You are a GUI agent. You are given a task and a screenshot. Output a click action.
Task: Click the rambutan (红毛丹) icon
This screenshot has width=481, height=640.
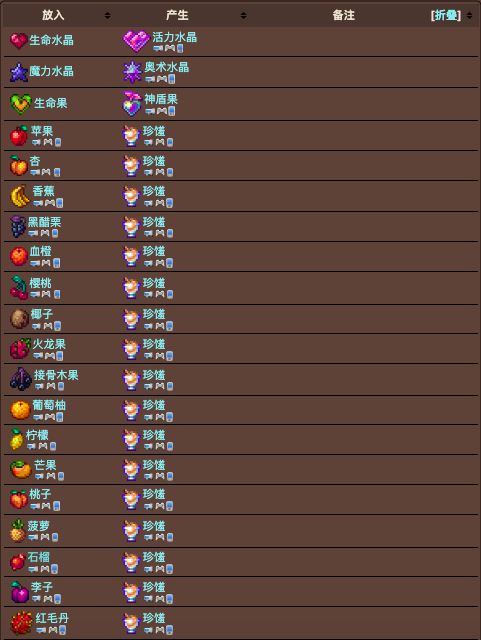tap(21, 623)
